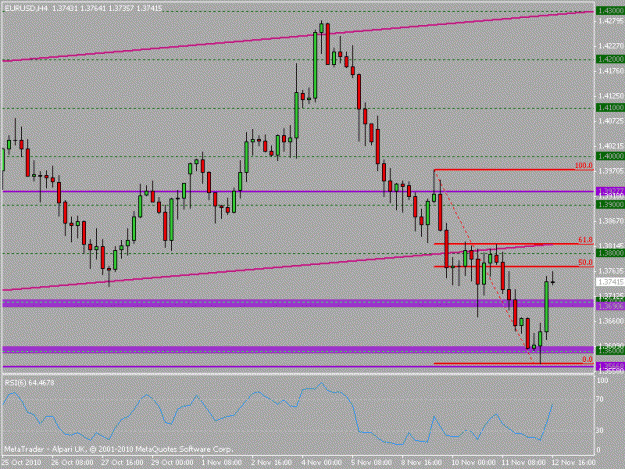Click the 1.38670 price scale value
The height and width of the screenshot is (469, 625).
611,220
